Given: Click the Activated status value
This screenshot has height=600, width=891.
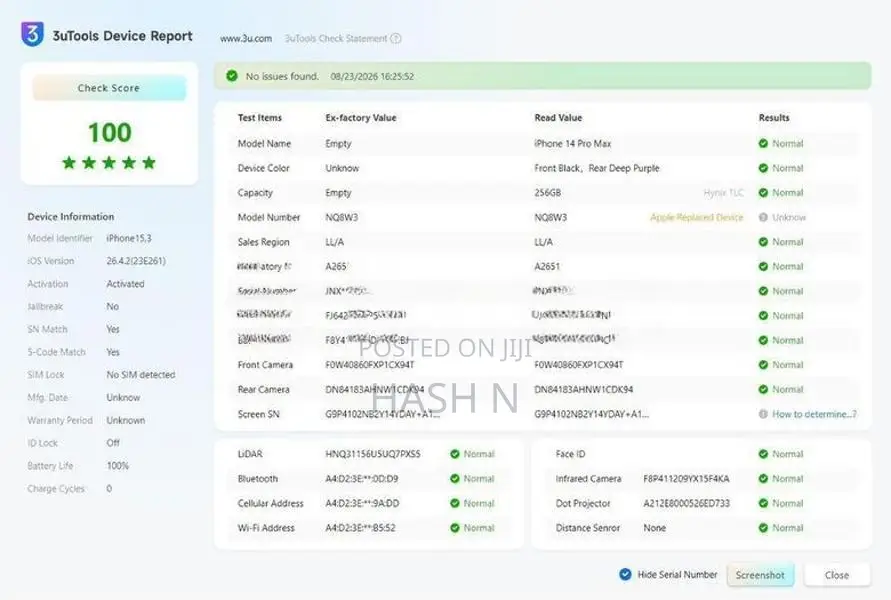Looking at the screenshot, I should pos(125,284).
